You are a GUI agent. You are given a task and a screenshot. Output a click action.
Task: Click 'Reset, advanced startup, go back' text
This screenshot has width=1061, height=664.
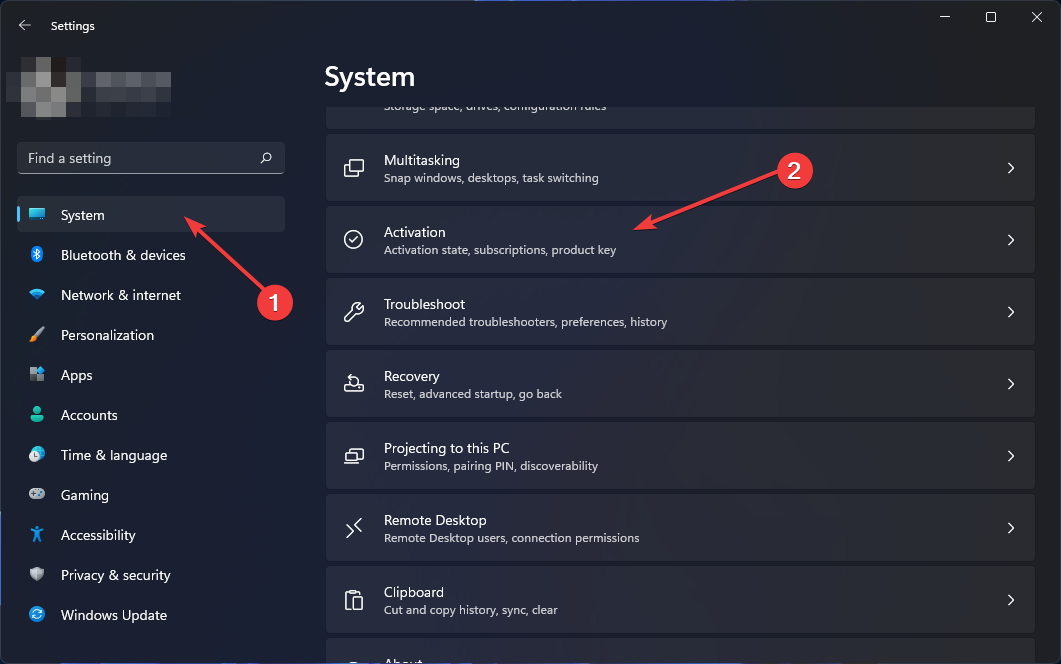click(x=472, y=394)
